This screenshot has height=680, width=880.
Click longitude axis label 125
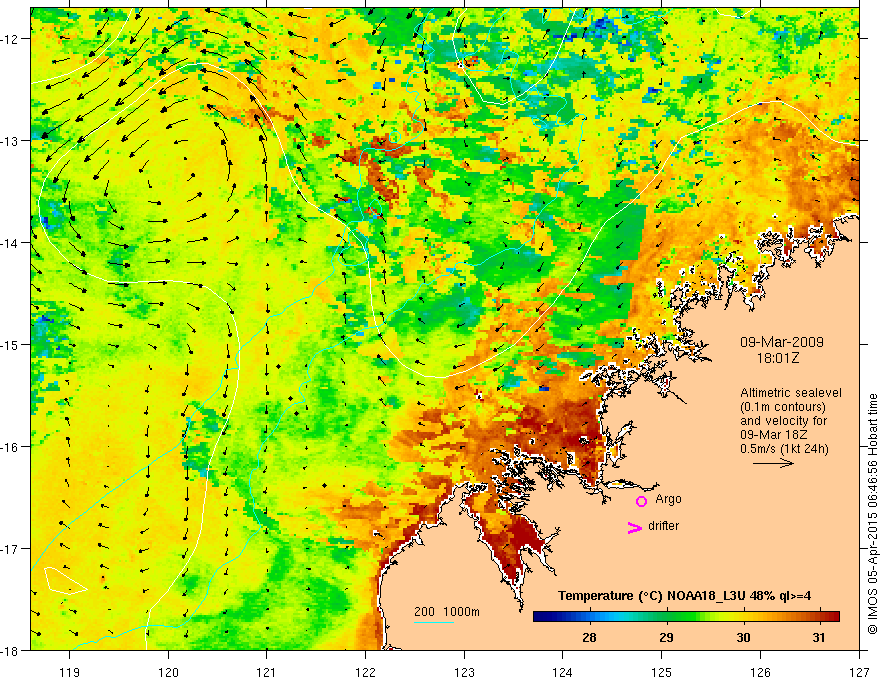pos(662,672)
